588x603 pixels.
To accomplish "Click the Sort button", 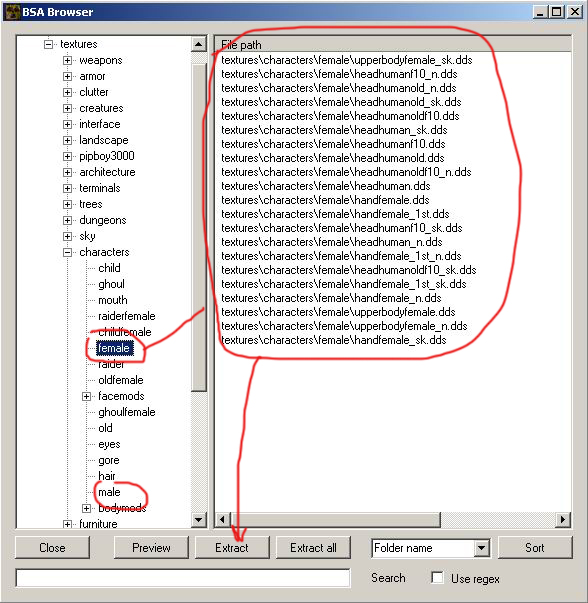I will (x=535, y=548).
